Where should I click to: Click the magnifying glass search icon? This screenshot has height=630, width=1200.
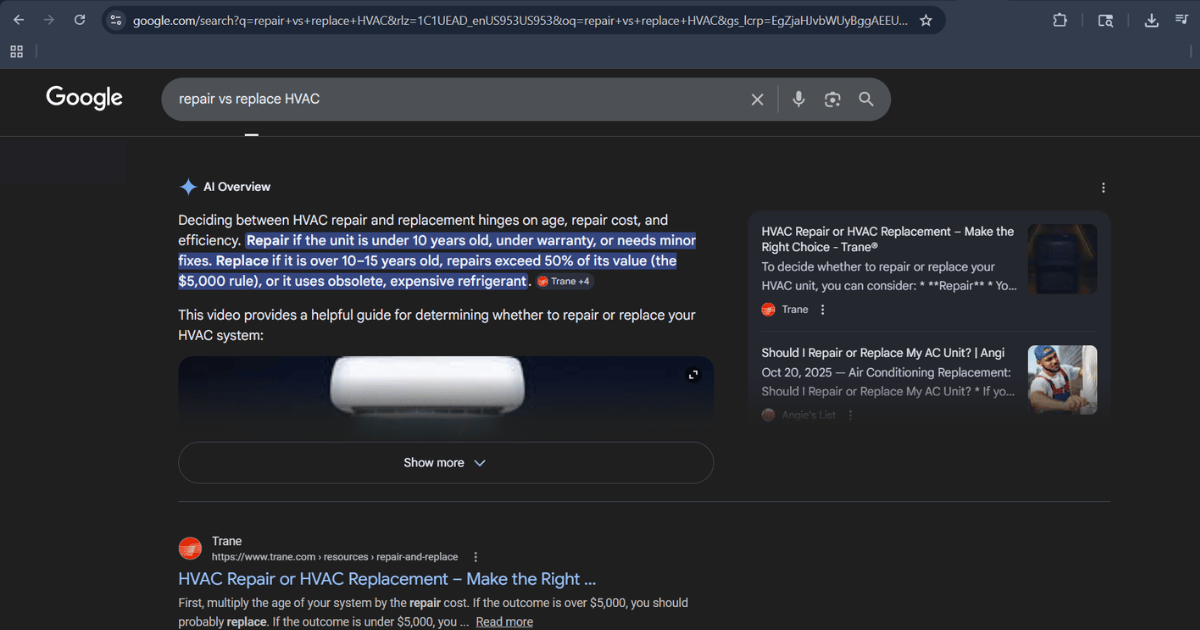(x=866, y=99)
